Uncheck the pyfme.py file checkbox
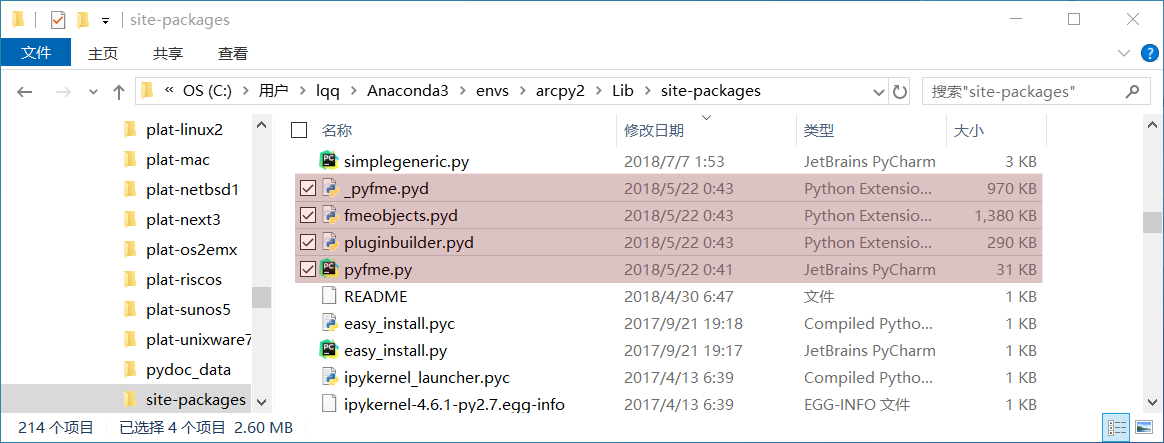 pyautogui.click(x=307, y=269)
